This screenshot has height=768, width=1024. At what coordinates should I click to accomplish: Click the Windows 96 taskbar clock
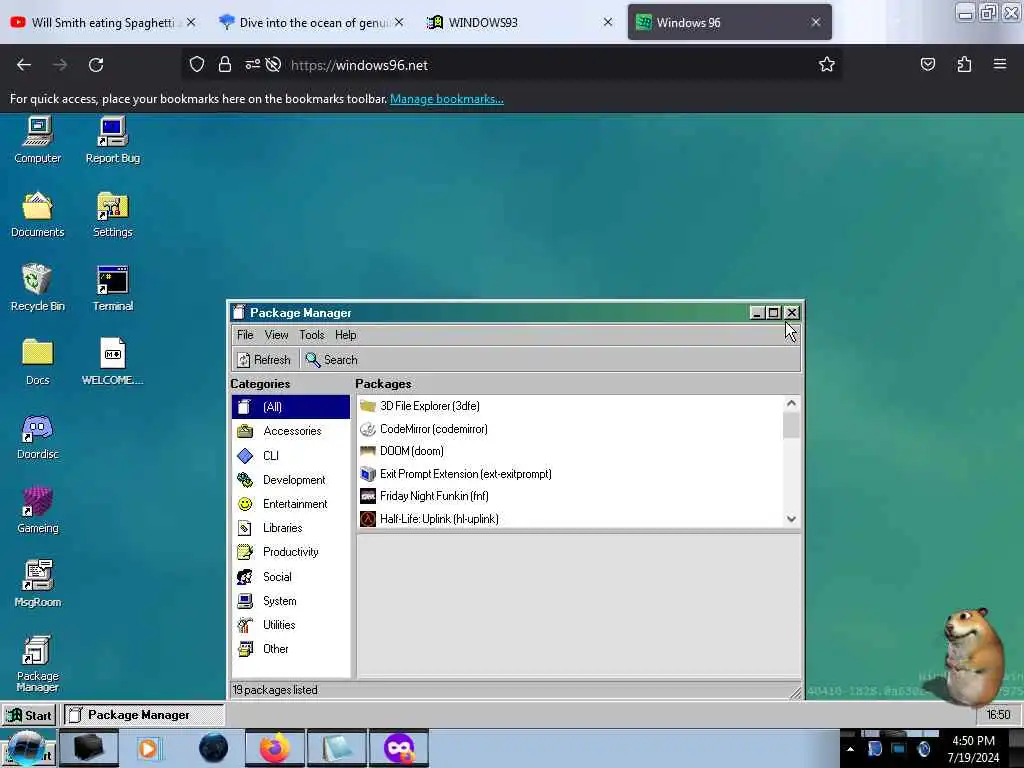pyautogui.click(x=998, y=715)
